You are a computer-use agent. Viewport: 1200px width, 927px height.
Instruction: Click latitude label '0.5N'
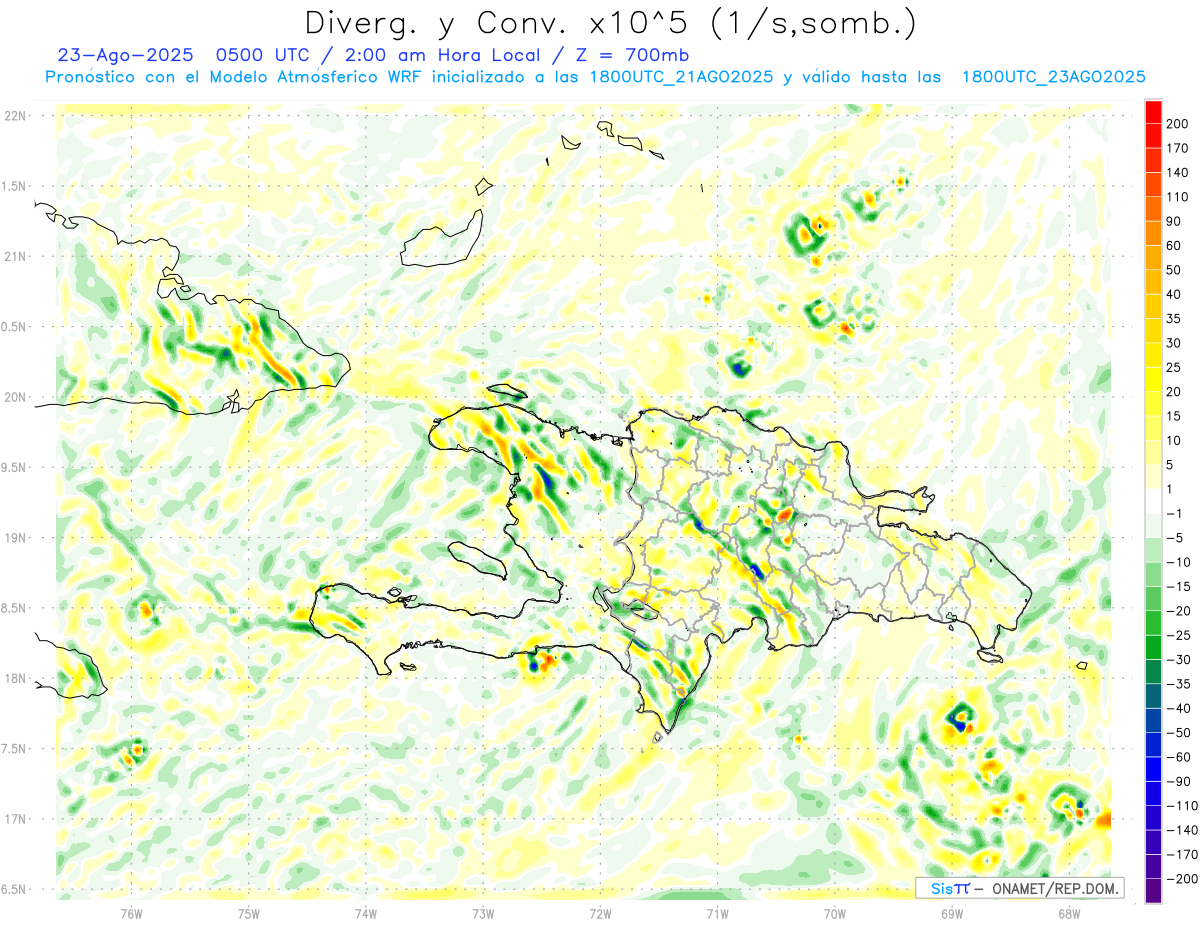point(13,327)
